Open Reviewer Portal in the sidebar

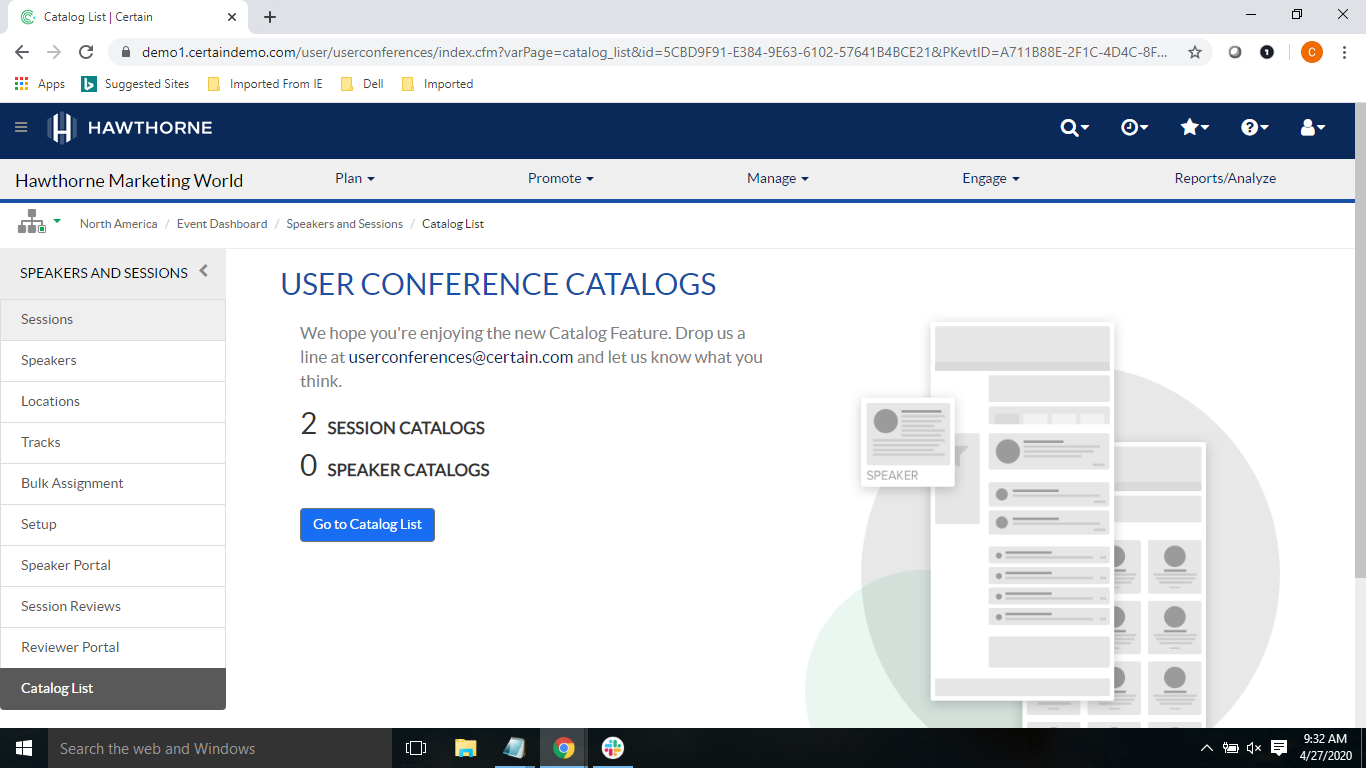[113, 647]
